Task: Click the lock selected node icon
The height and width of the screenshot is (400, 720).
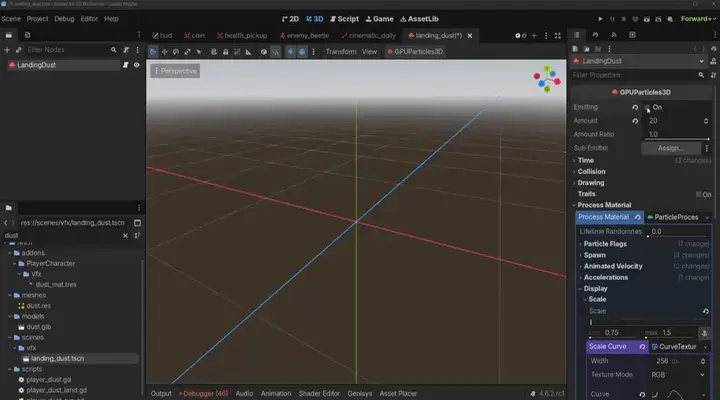Action: 225,52
